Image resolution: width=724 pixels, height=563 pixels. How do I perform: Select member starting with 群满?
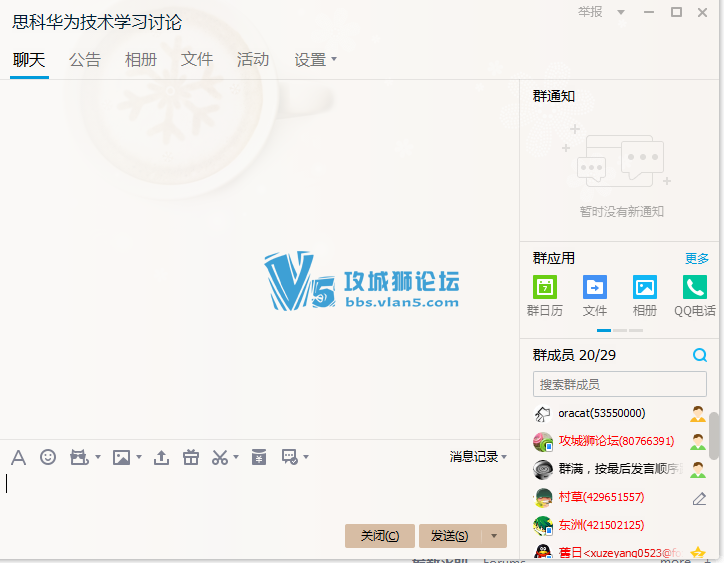(x=621, y=469)
